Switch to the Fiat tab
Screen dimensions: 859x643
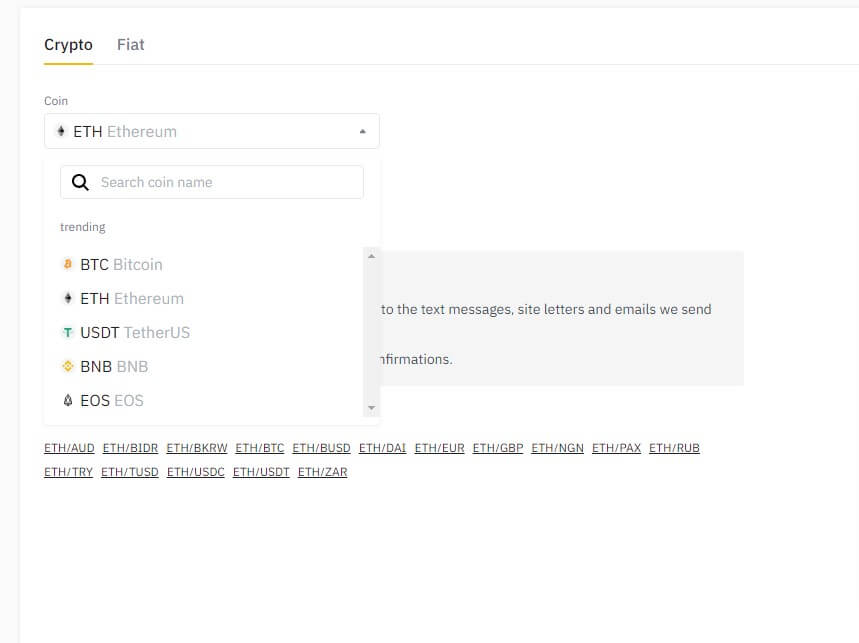click(131, 45)
